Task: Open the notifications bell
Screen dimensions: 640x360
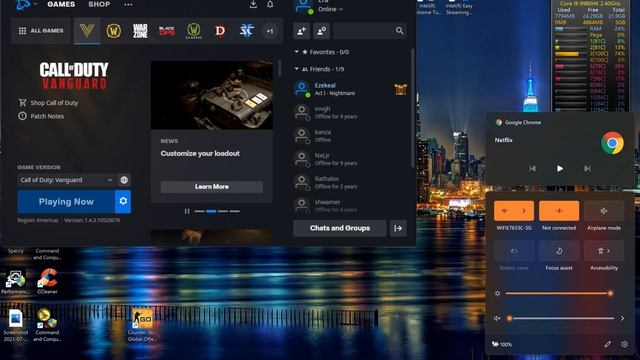Action: pyautogui.click(x=270, y=4)
